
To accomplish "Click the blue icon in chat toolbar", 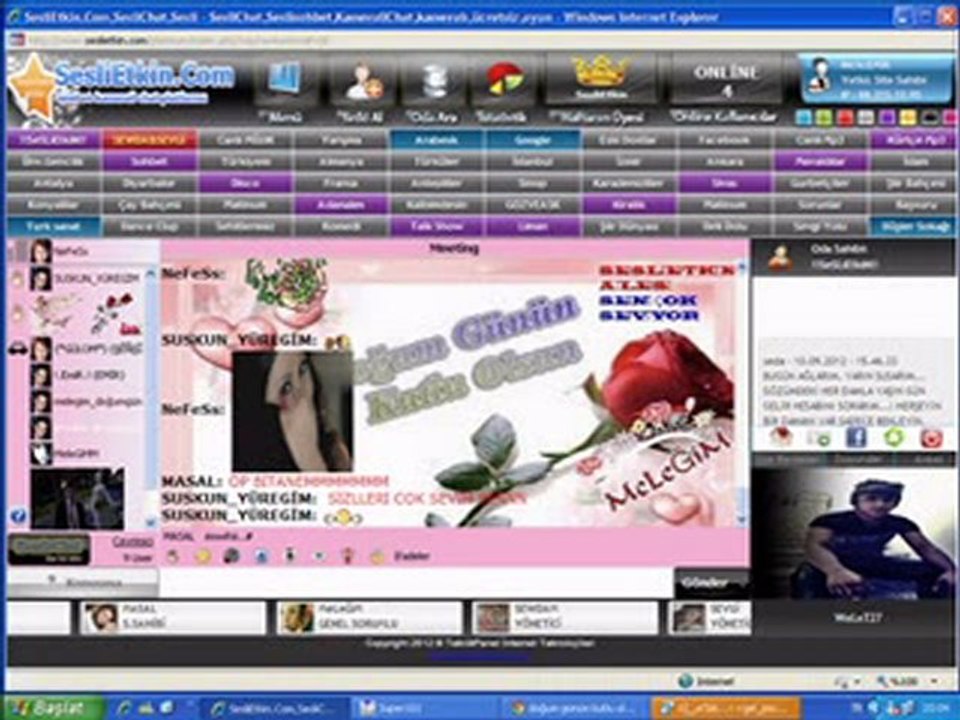I will [261, 557].
